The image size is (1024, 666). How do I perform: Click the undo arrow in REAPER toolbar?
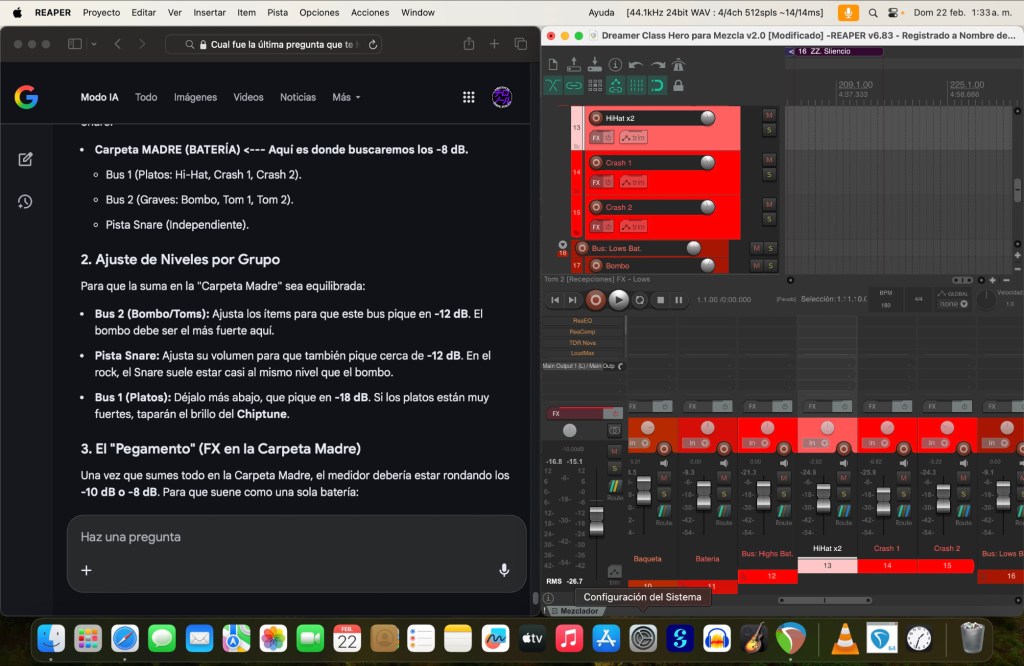click(636, 65)
